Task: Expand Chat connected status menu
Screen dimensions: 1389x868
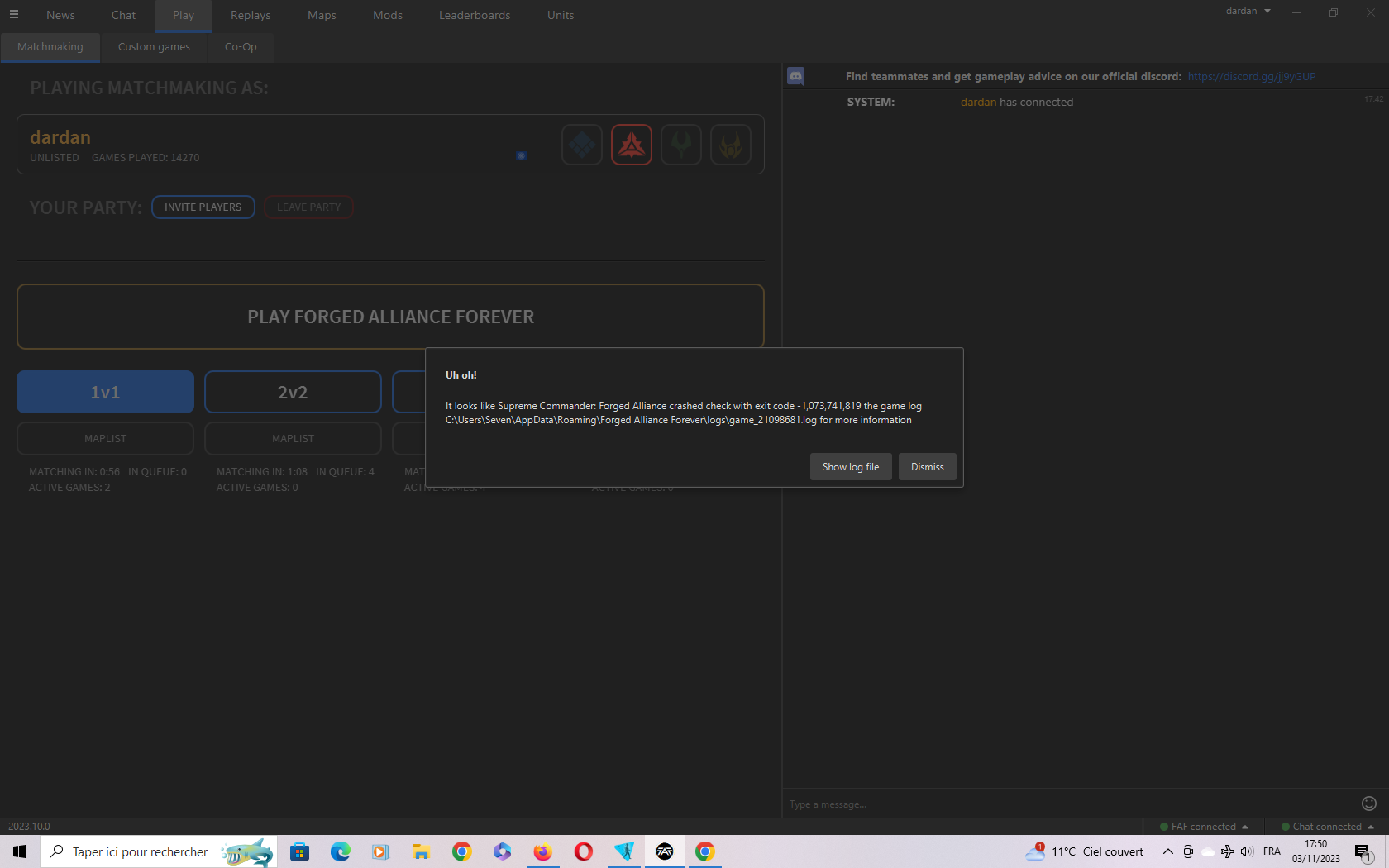Action: 1327,827
